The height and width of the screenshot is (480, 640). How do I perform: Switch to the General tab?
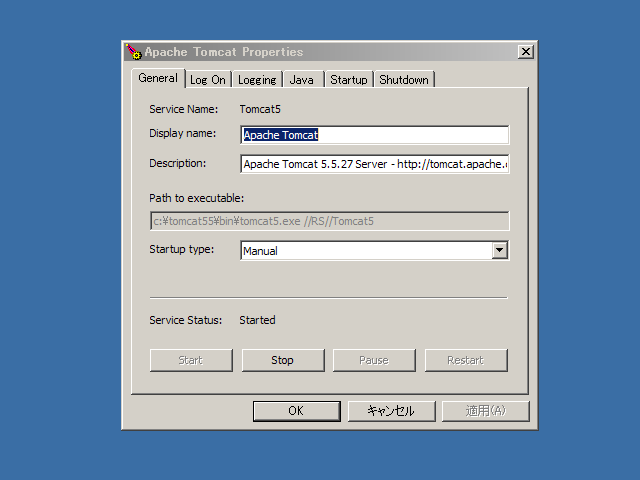click(158, 78)
